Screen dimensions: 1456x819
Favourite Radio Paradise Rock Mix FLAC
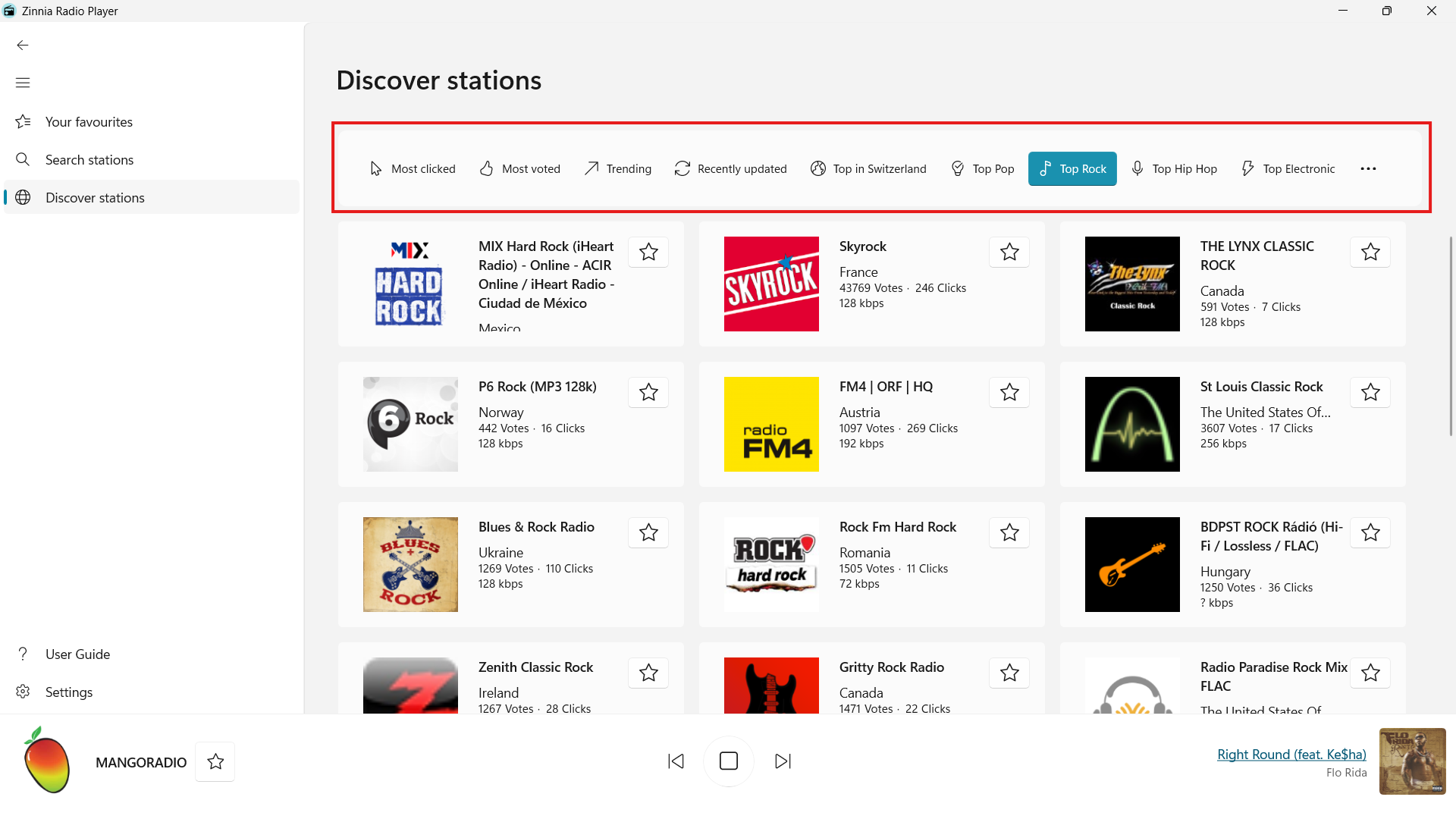(x=1370, y=673)
